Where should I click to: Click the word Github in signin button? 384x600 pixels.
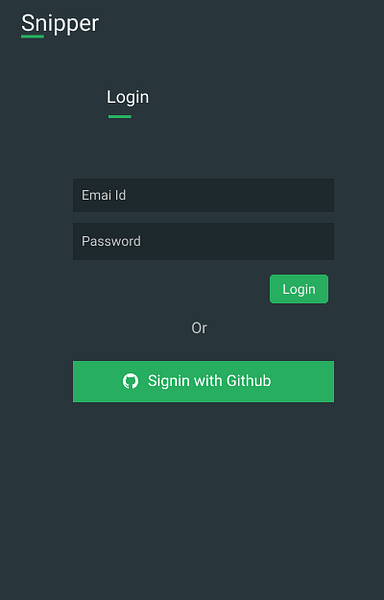(x=249, y=381)
